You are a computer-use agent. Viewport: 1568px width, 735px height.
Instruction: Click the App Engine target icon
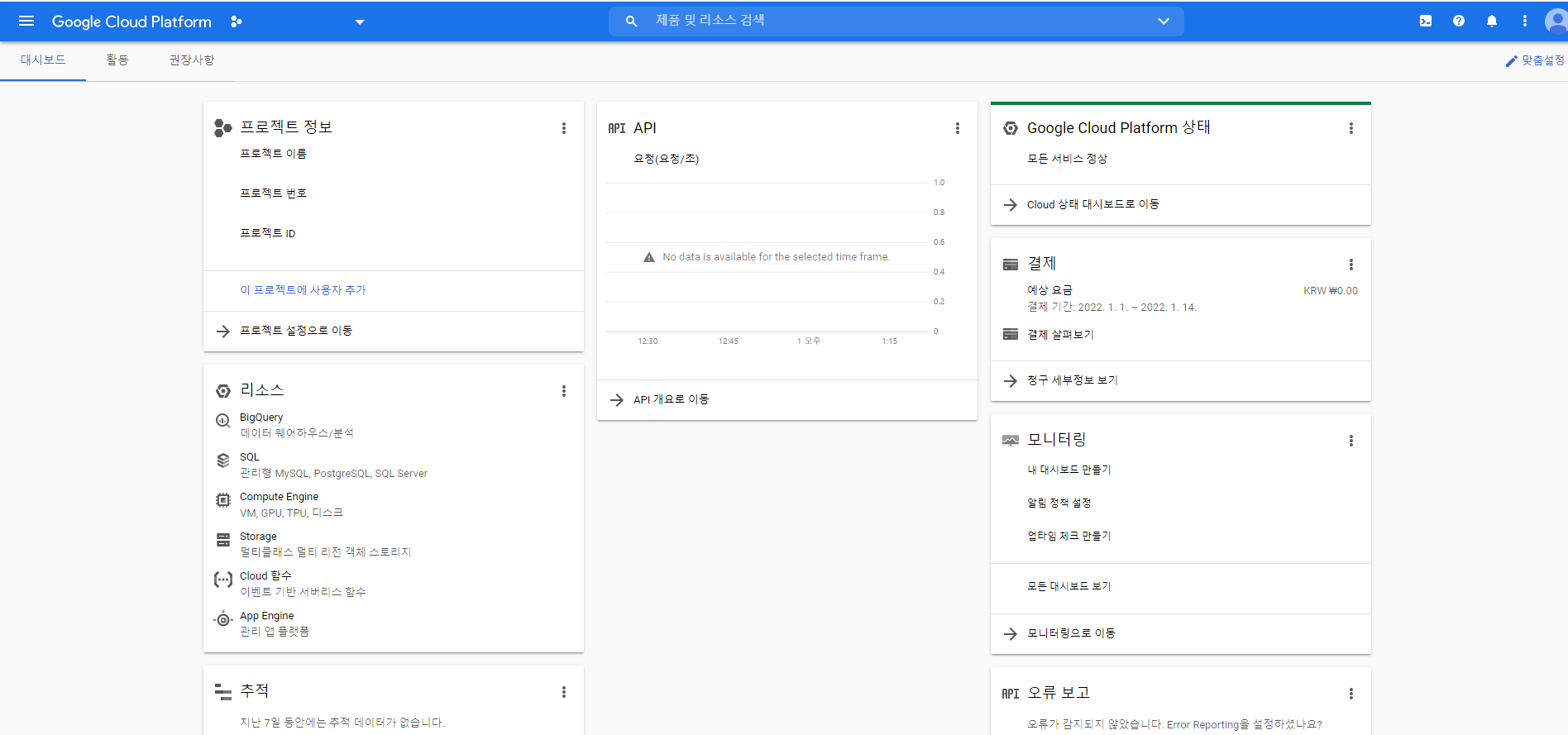coord(223,619)
